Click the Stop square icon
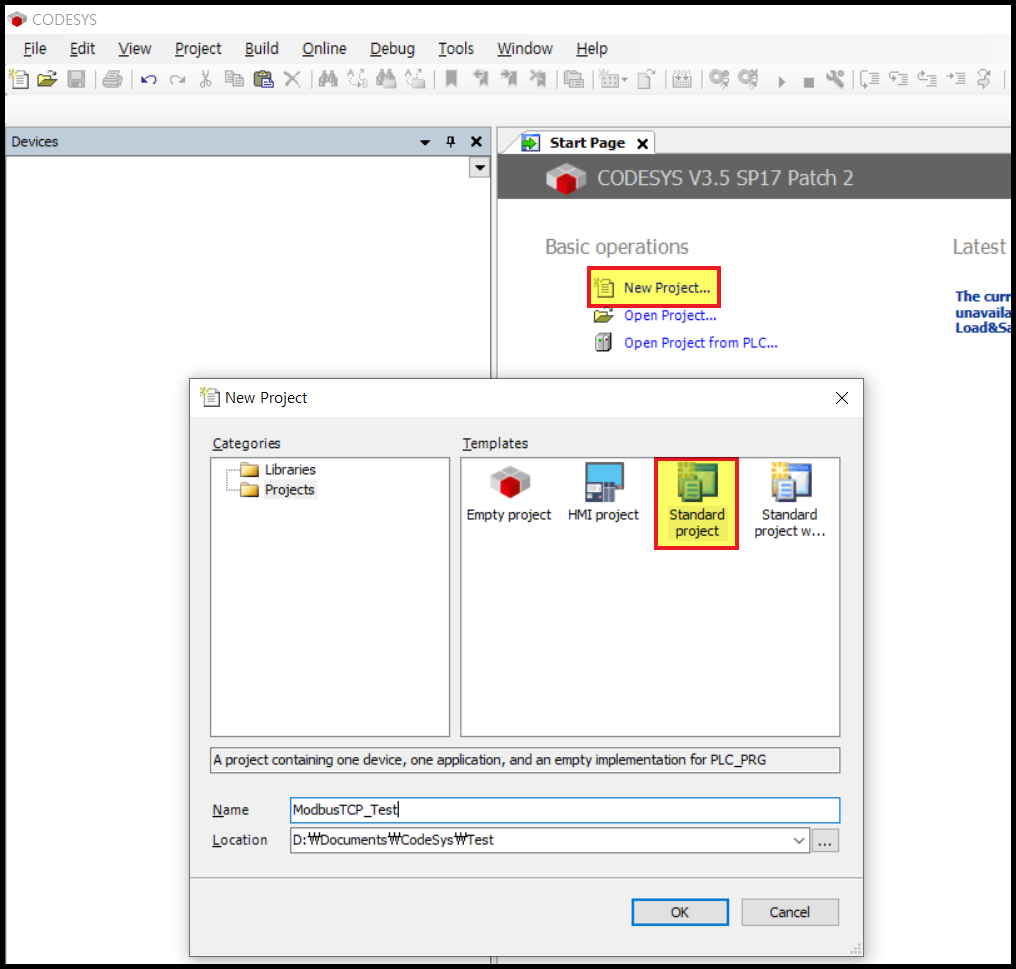The image size is (1016, 969). 808,82
